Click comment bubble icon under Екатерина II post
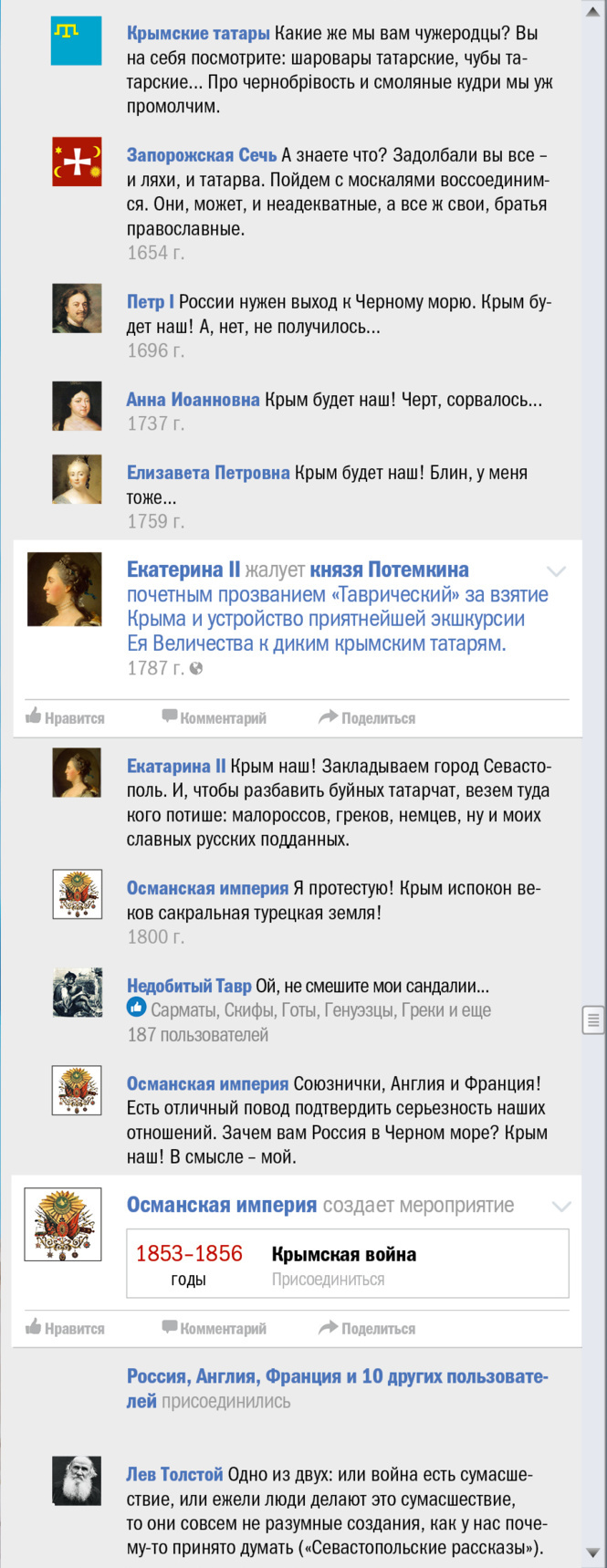 170,716
